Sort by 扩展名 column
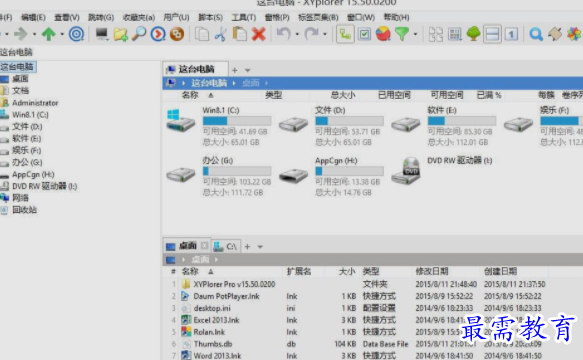 pos(299,271)
